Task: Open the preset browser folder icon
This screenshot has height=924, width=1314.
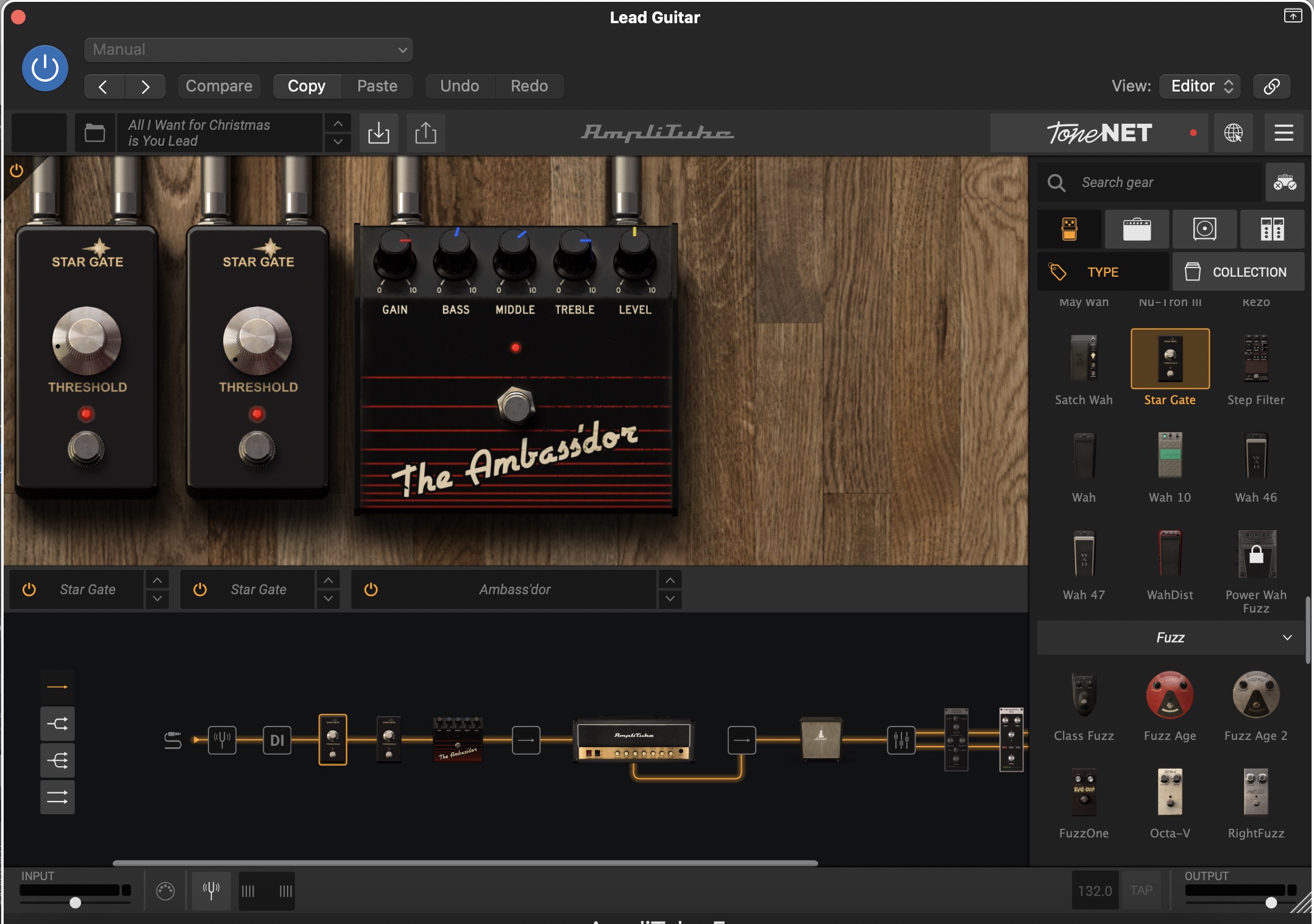Action: tap(94, 133)
